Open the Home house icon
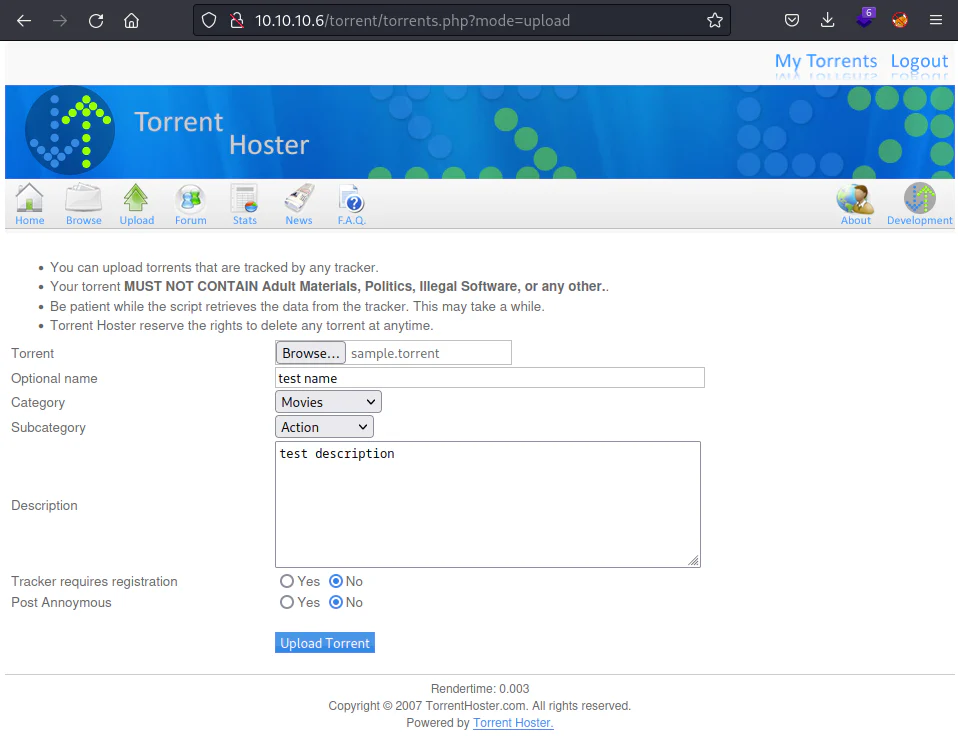Screen dimensions: 958x736 (29, 198)
